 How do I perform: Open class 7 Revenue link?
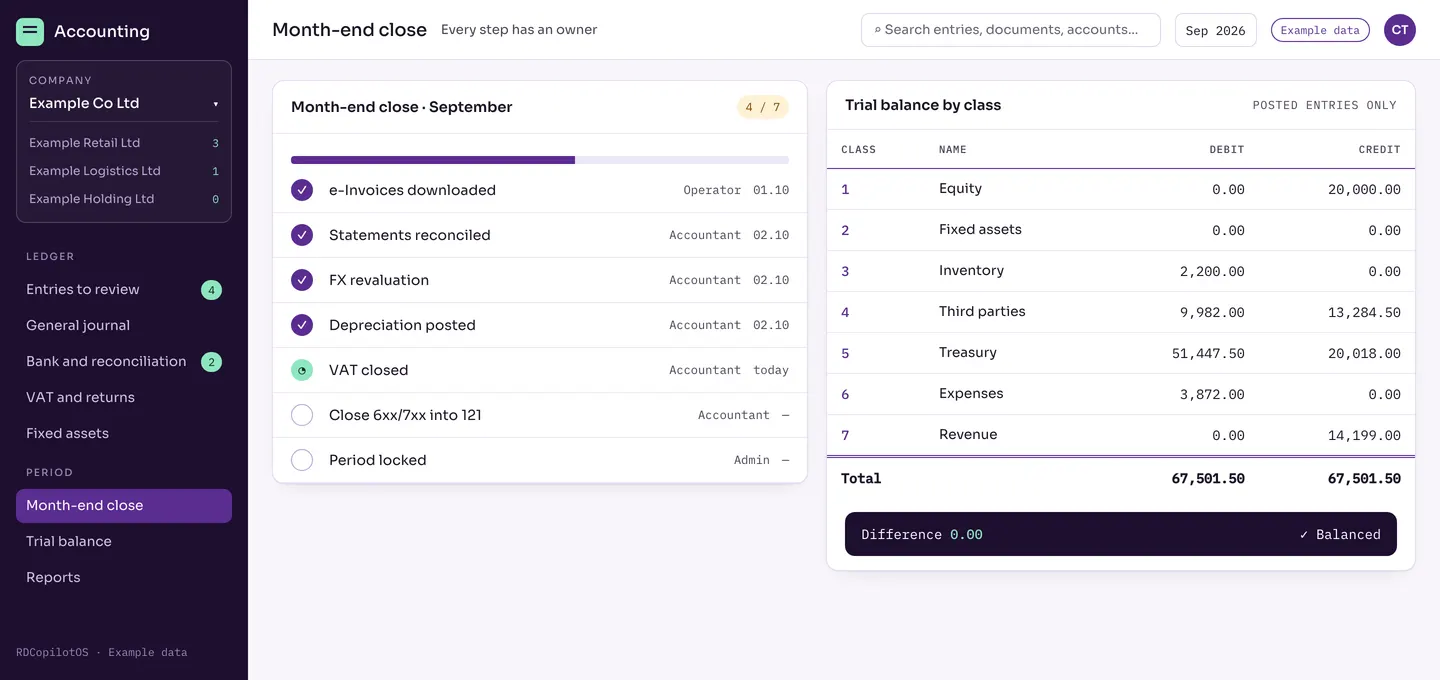(x=845, y=435)
